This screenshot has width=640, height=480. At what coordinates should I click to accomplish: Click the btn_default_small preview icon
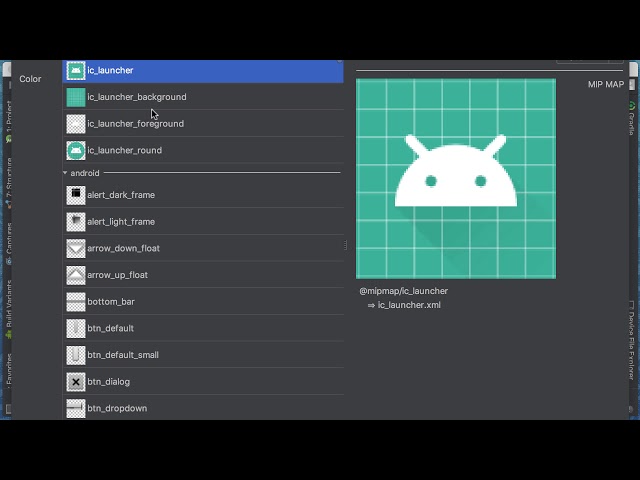pyautogui.click(x=76, y=355)
